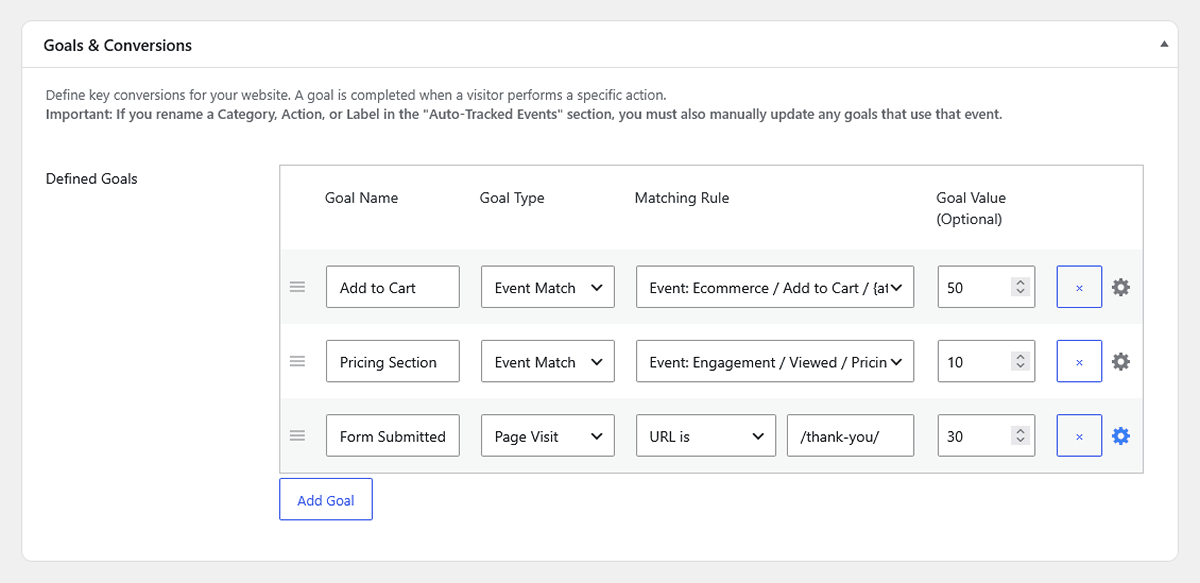Open Page Visit goal type dropdown

[x=548, y=436]
